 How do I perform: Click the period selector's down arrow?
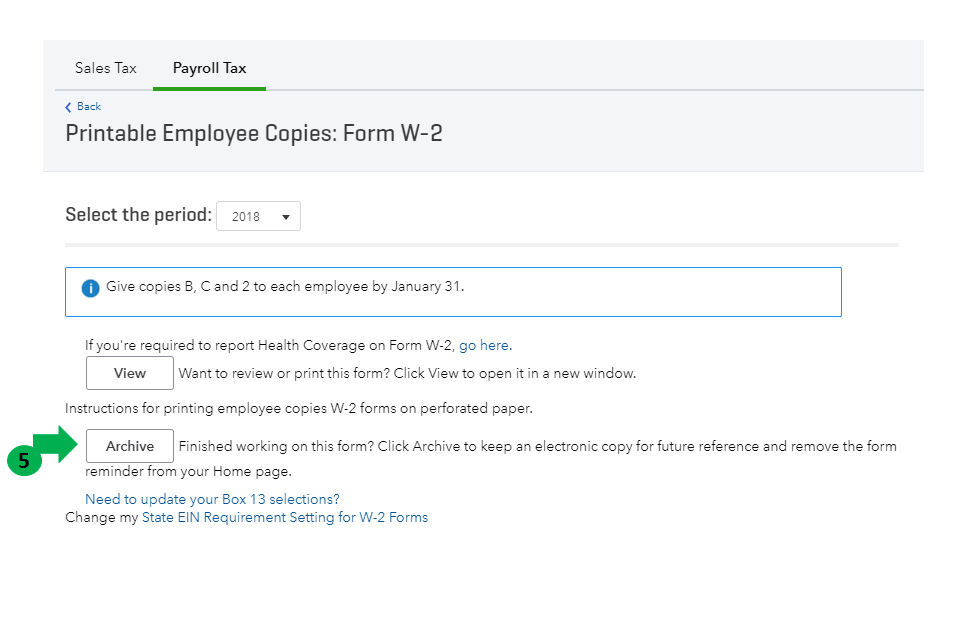(285, 216)
